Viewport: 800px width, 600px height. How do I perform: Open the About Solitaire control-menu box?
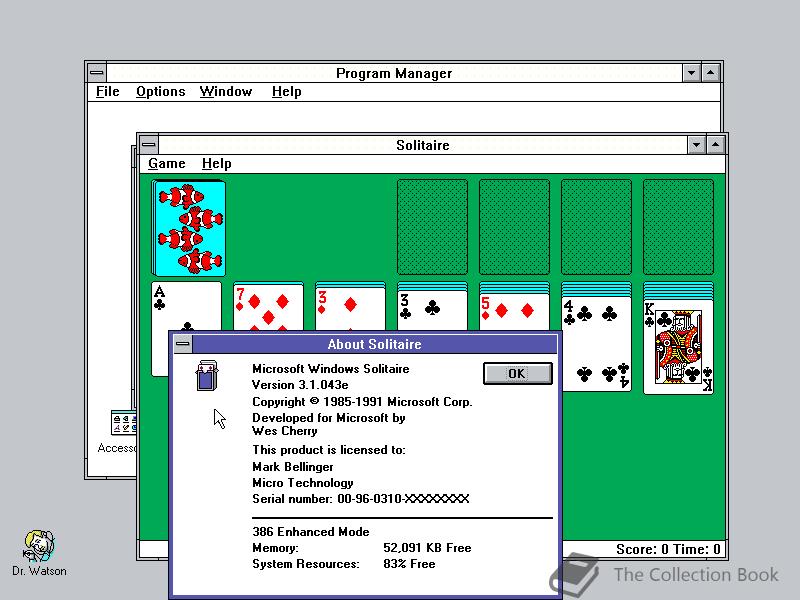click(x=183, y=344)
